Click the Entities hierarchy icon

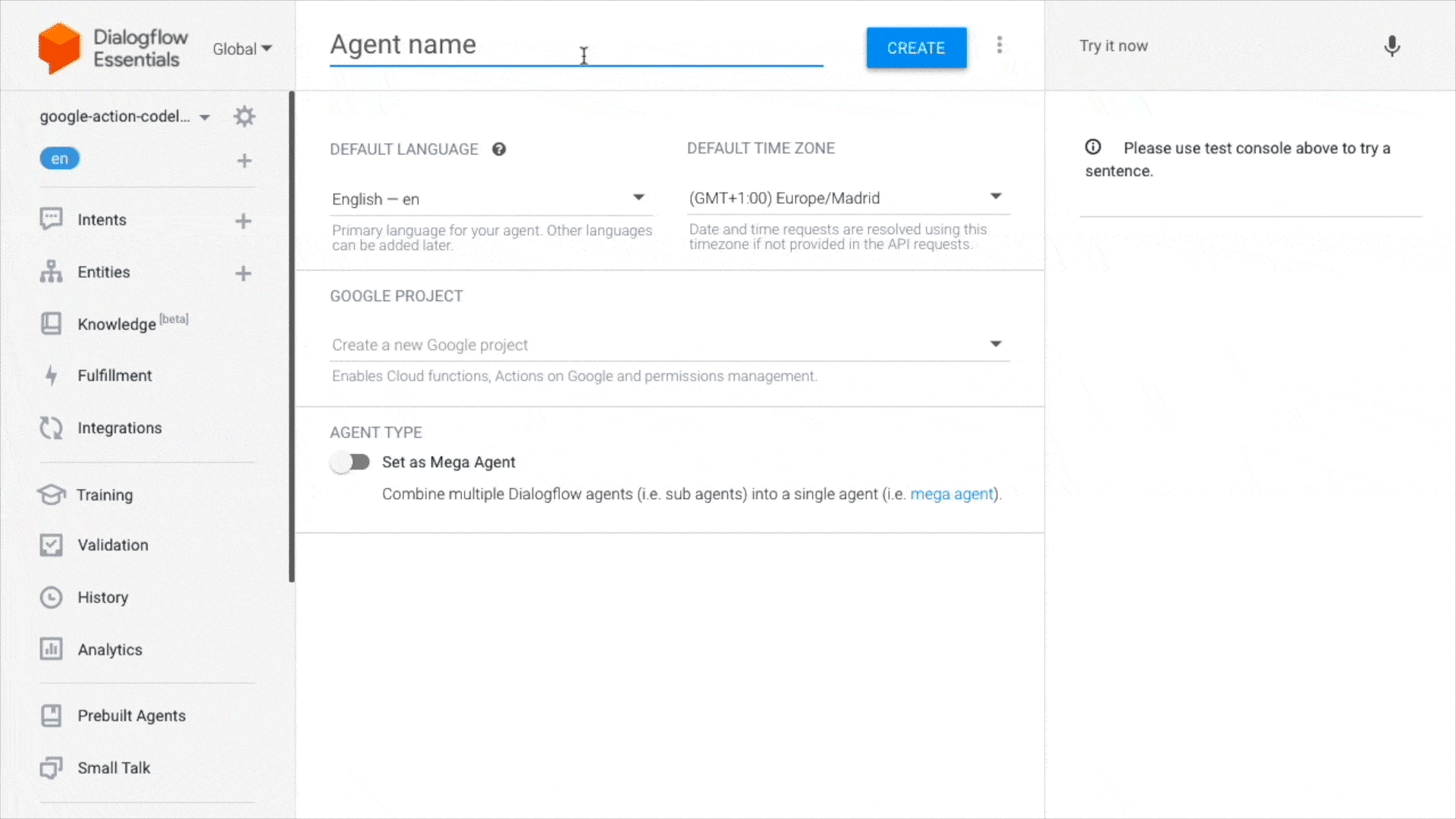tap(51, 271)
